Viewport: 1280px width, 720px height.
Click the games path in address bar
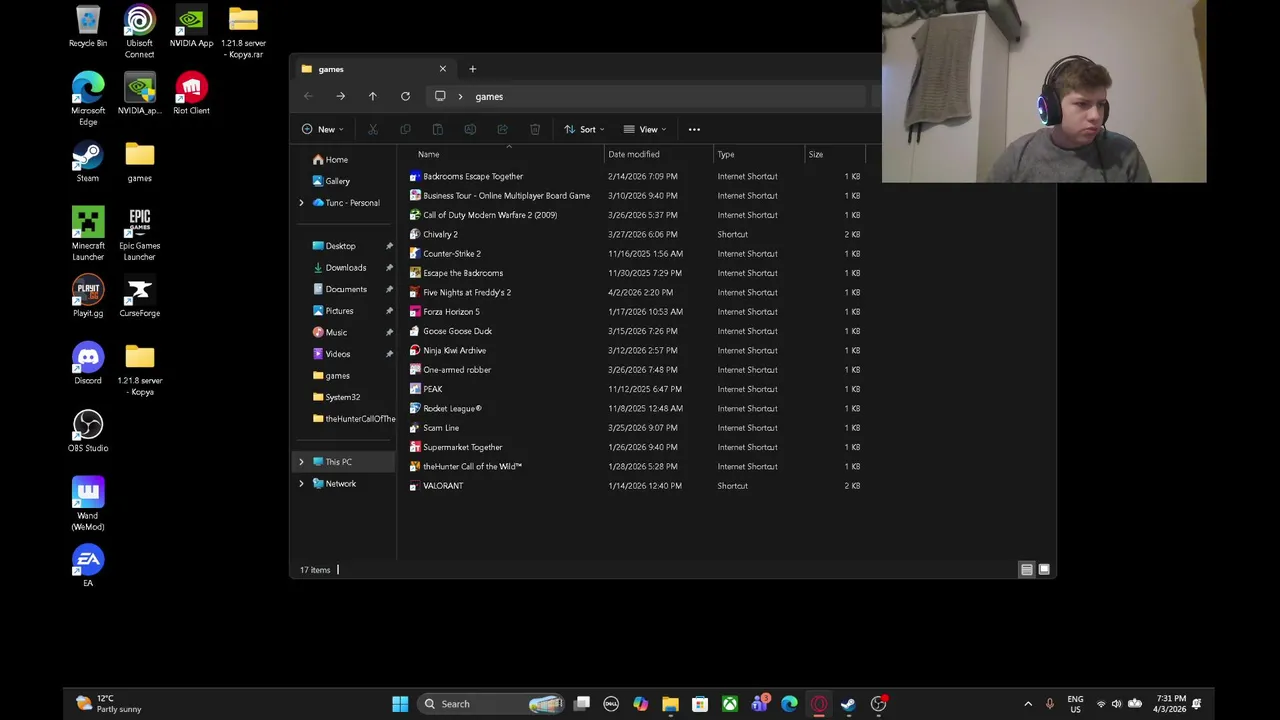click(x=489, y=96)
